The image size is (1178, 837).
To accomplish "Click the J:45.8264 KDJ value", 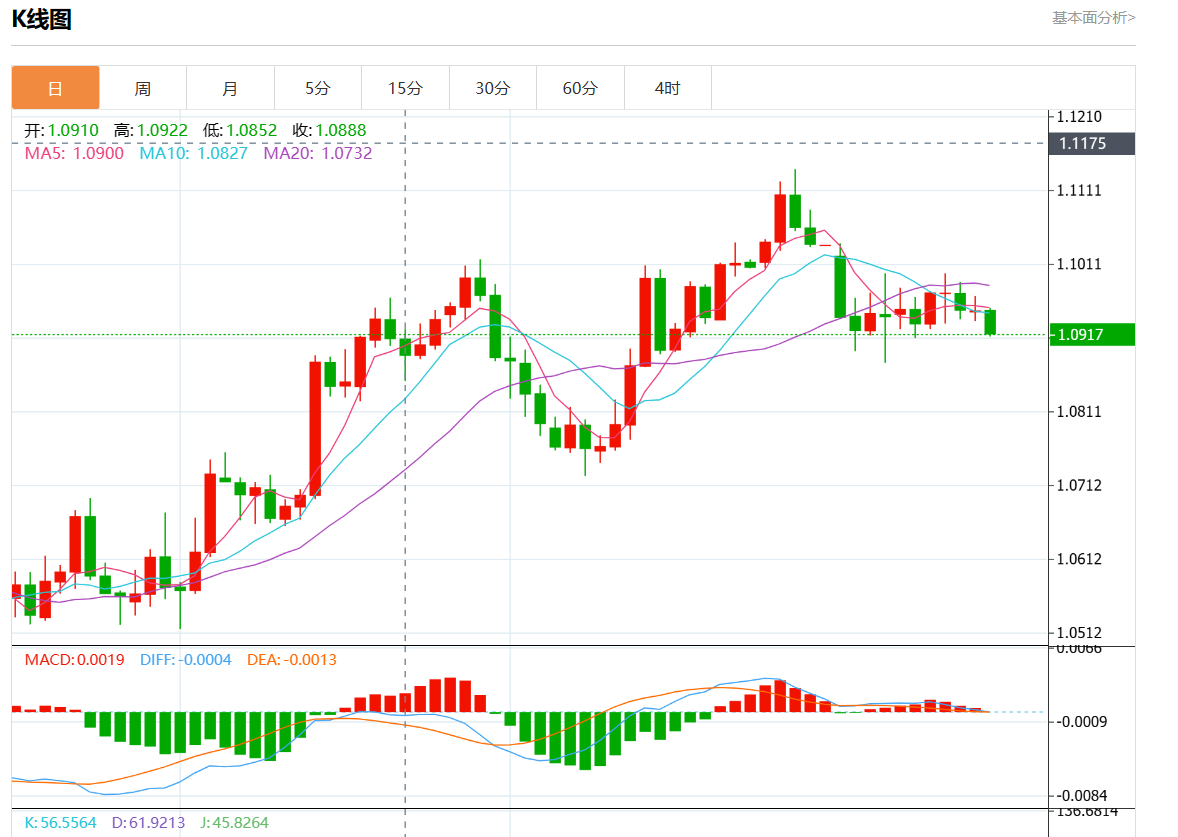I will coord(234,823).
